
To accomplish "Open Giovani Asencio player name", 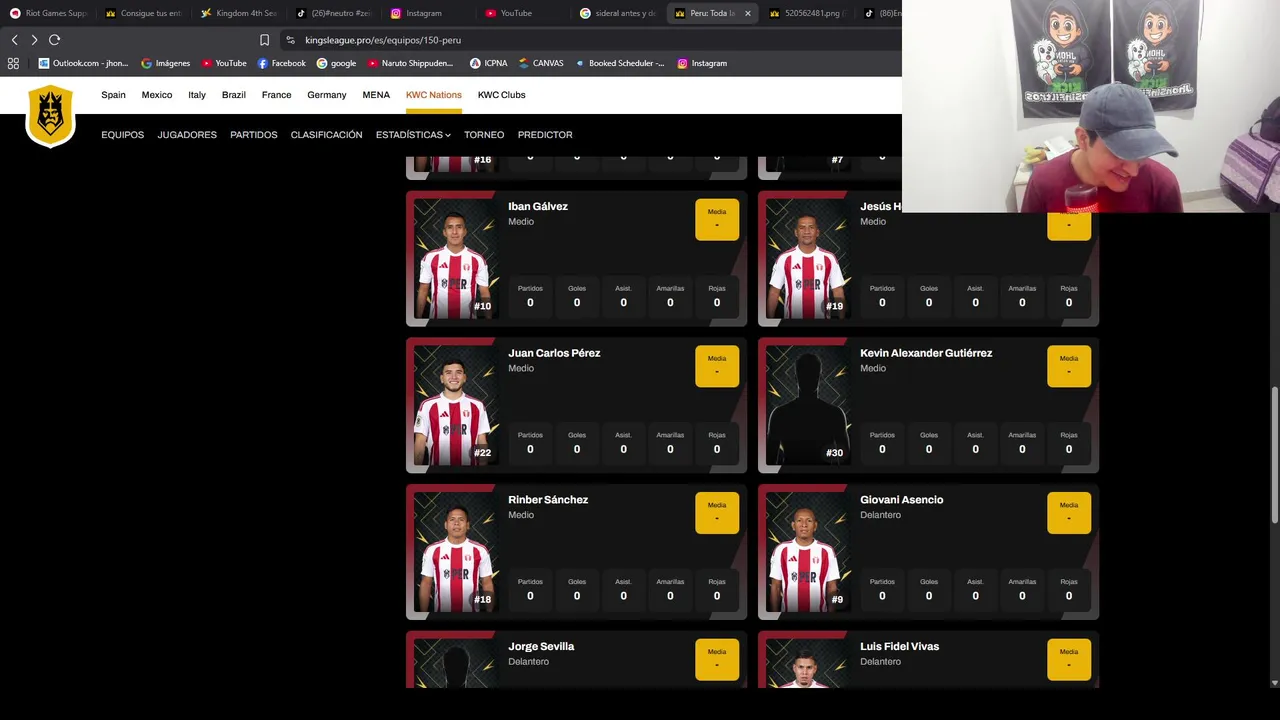I will point(902,500).
